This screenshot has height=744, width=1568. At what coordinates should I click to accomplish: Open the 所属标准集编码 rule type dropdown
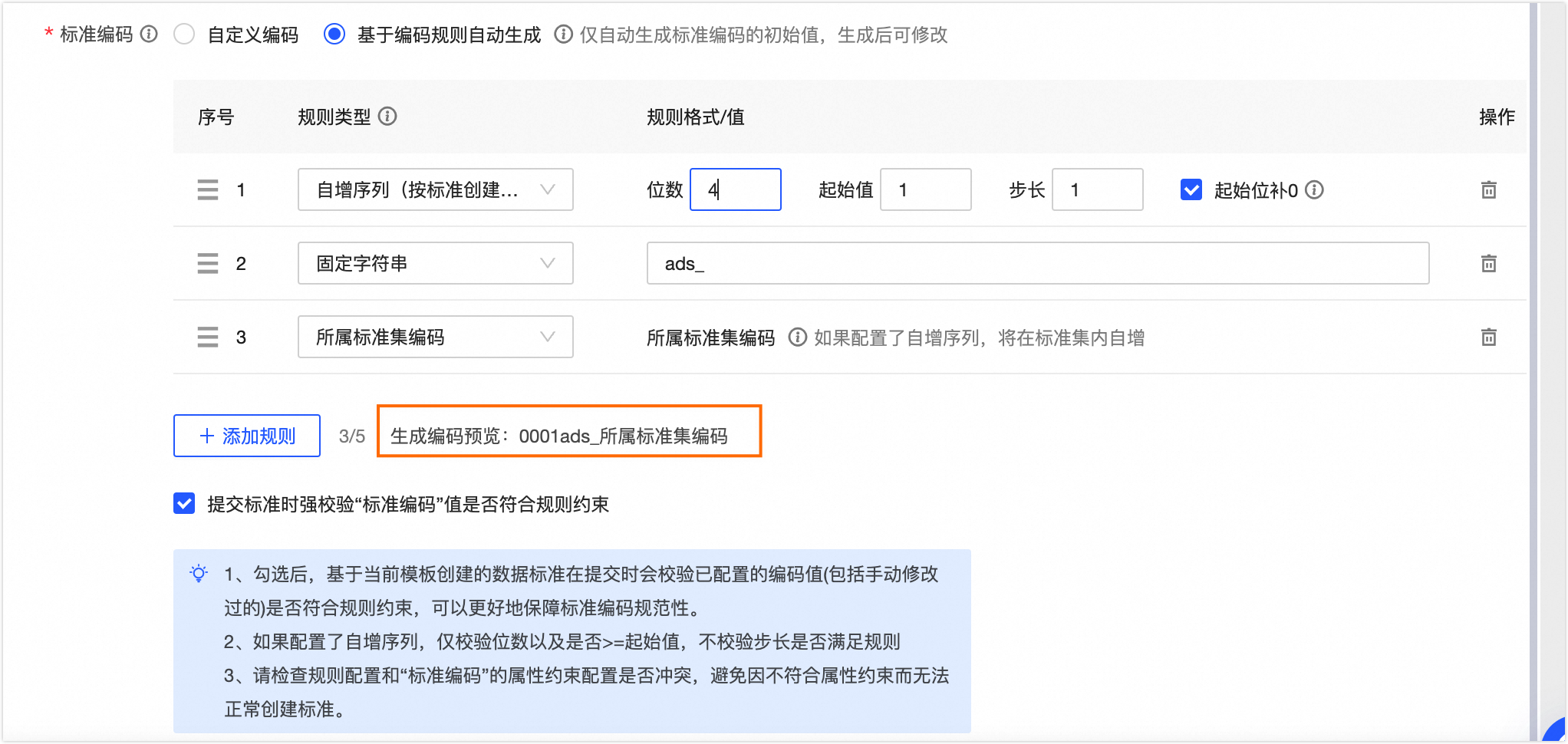pyautogui.click(x=436, y=337)
